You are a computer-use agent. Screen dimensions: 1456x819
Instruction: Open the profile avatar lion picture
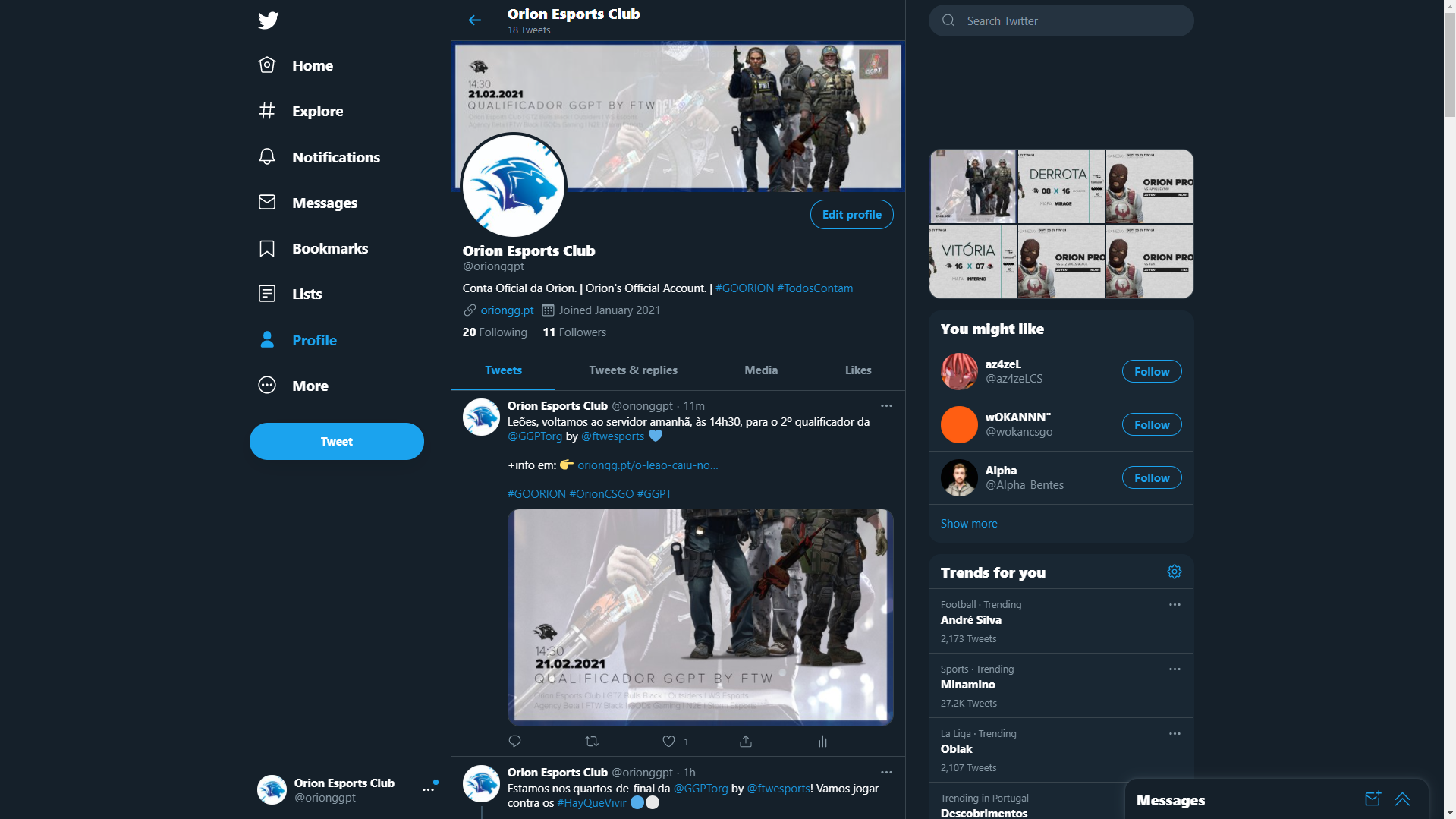pos(514,186)
